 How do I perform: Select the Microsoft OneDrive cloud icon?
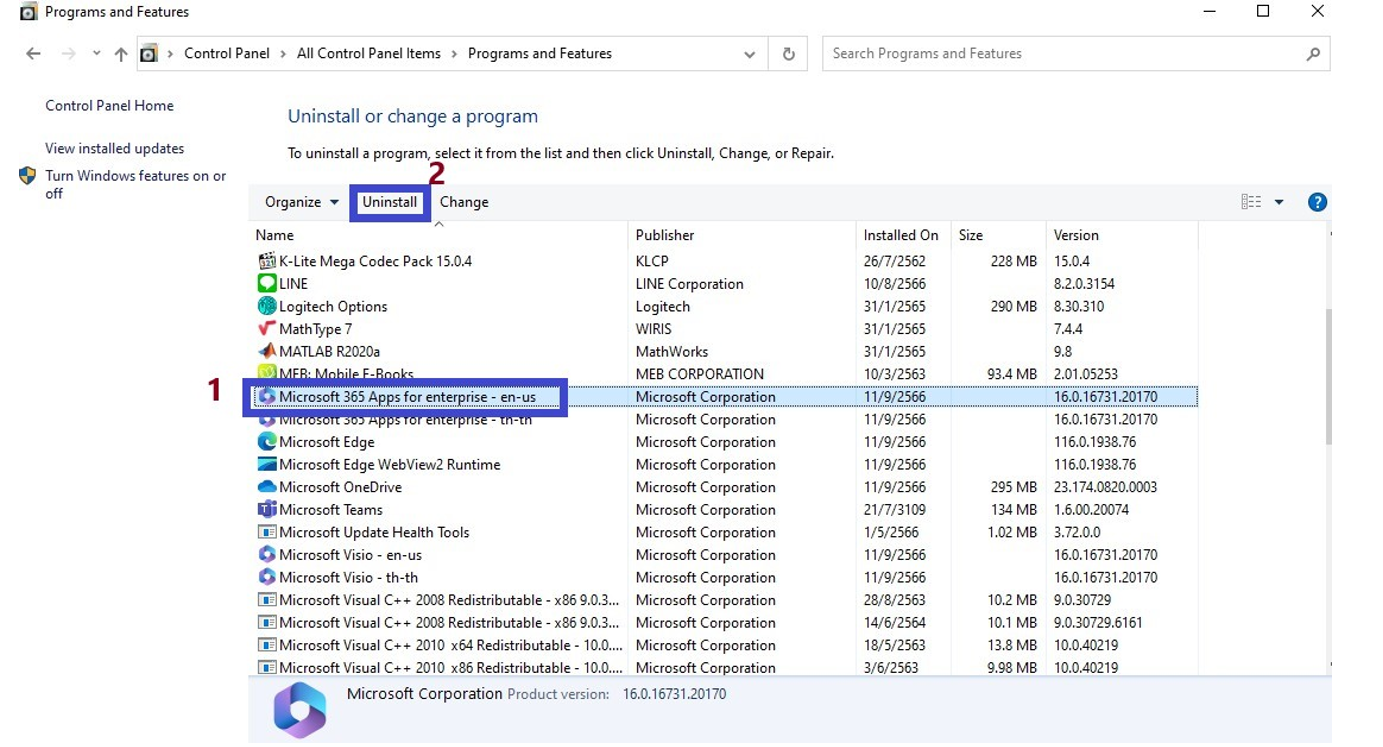[267, 487]
